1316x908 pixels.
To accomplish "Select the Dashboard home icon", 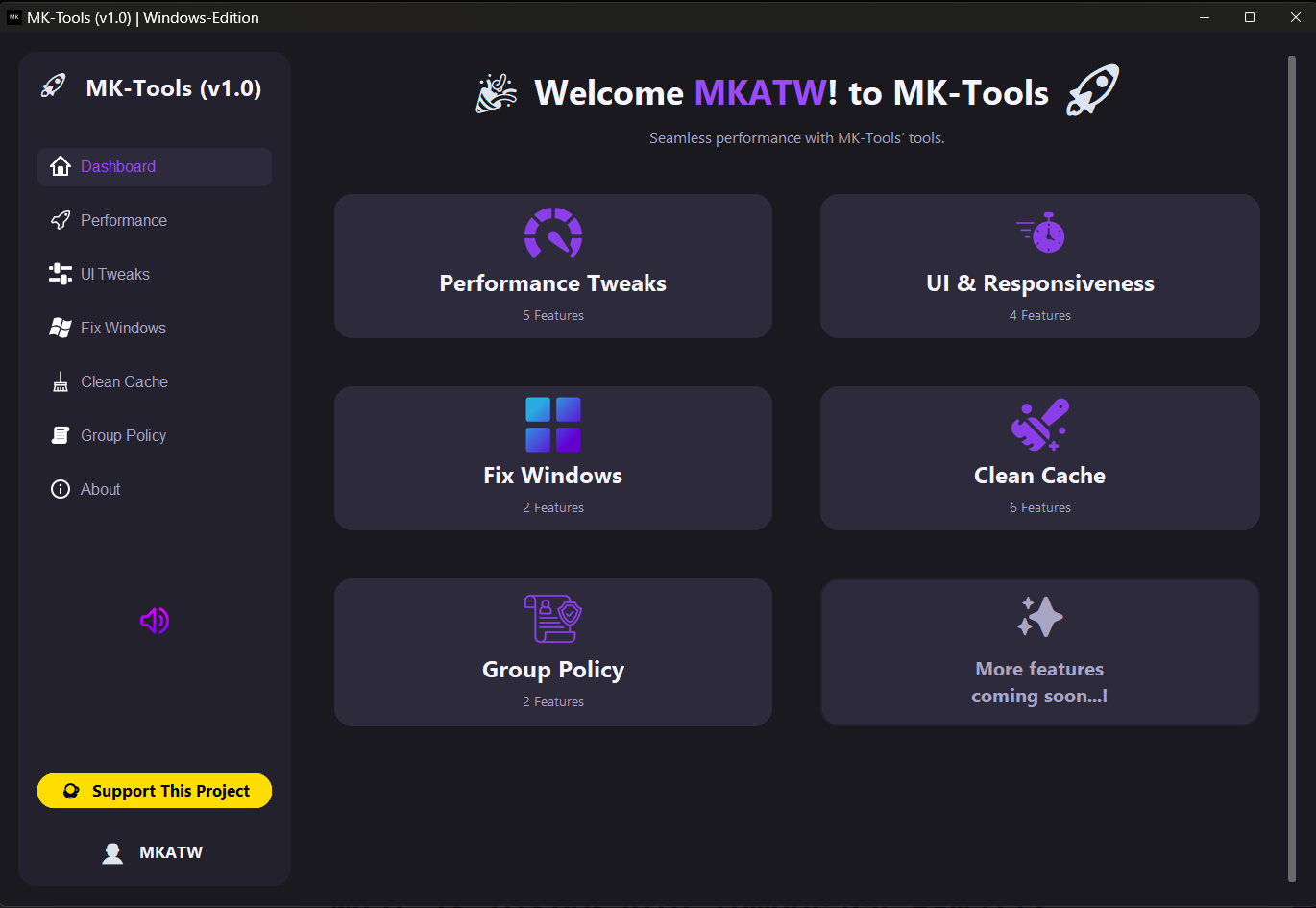I will point(60,166).
